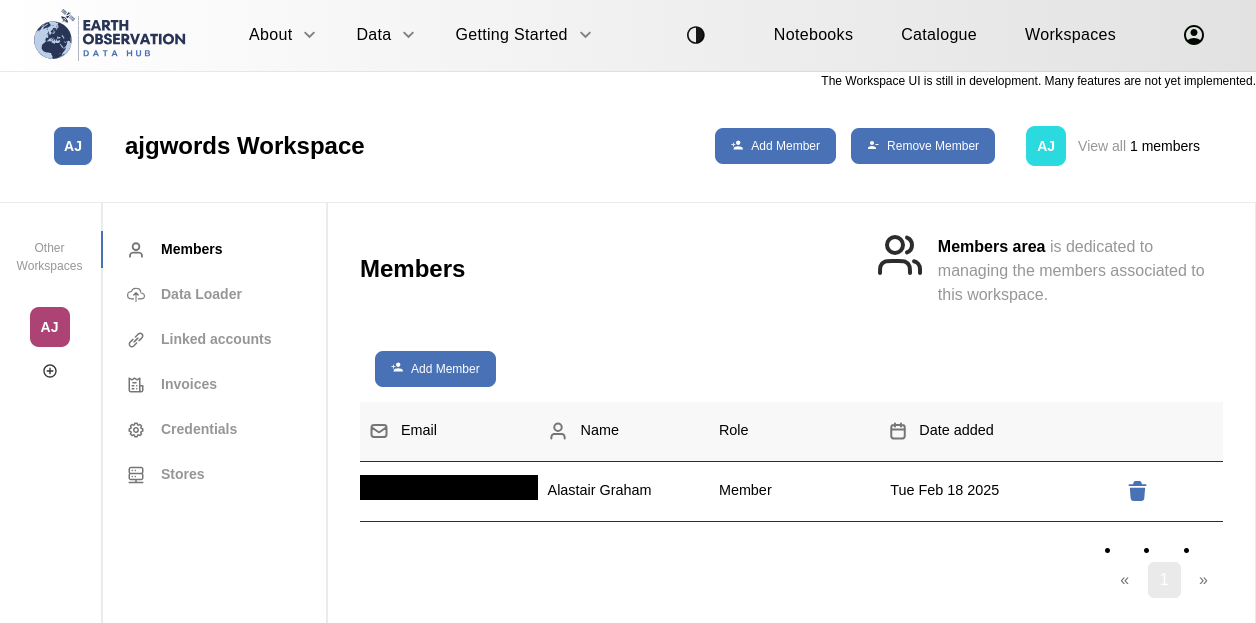This screenshot has height=623, width=1256.
Task: Open the user account profile icon
Action: 1193,35
